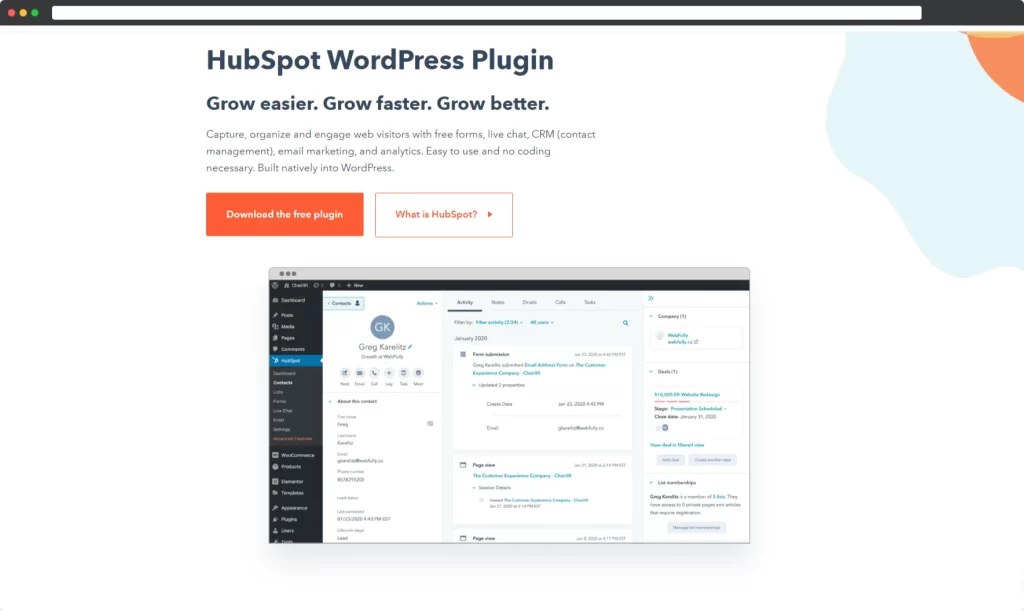Click the comments bubble in admin bar
This screenshot has width=1024, height=611.
coord(332,285)
